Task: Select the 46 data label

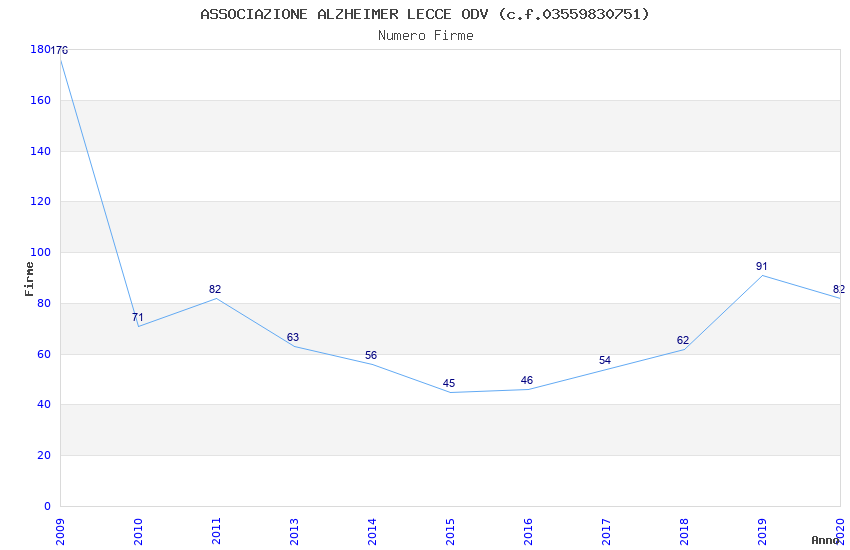Action: tap(527, 380)
